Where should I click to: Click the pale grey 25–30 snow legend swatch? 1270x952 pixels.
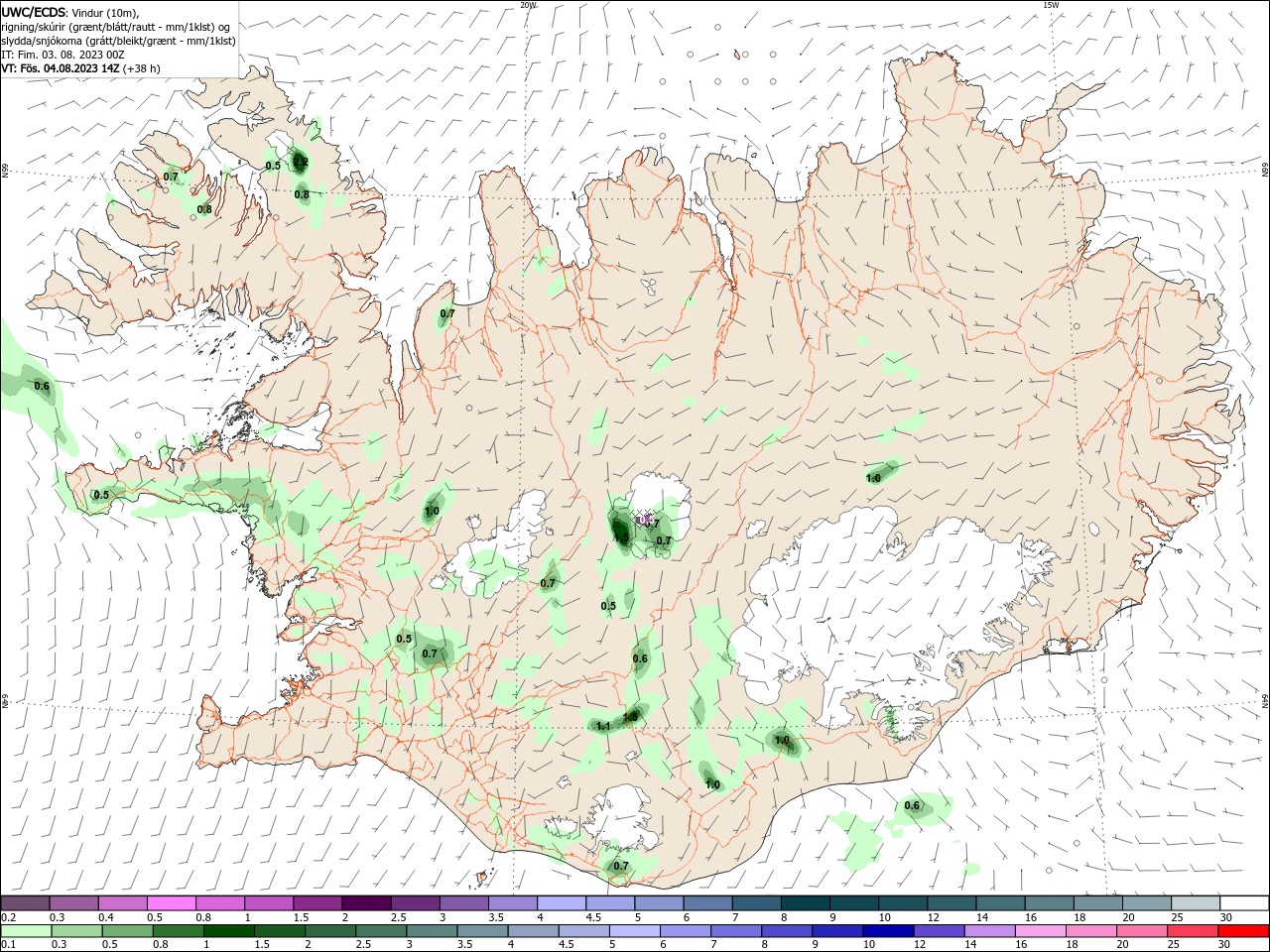1196,903
